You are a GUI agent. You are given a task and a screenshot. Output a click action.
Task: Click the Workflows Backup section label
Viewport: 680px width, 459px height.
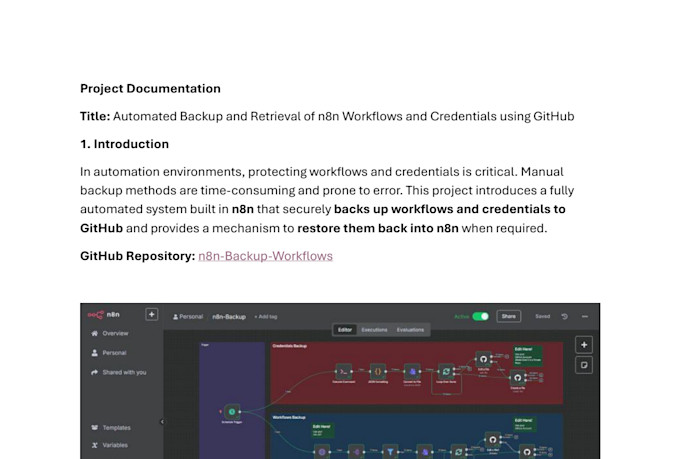tap(289, 417)
